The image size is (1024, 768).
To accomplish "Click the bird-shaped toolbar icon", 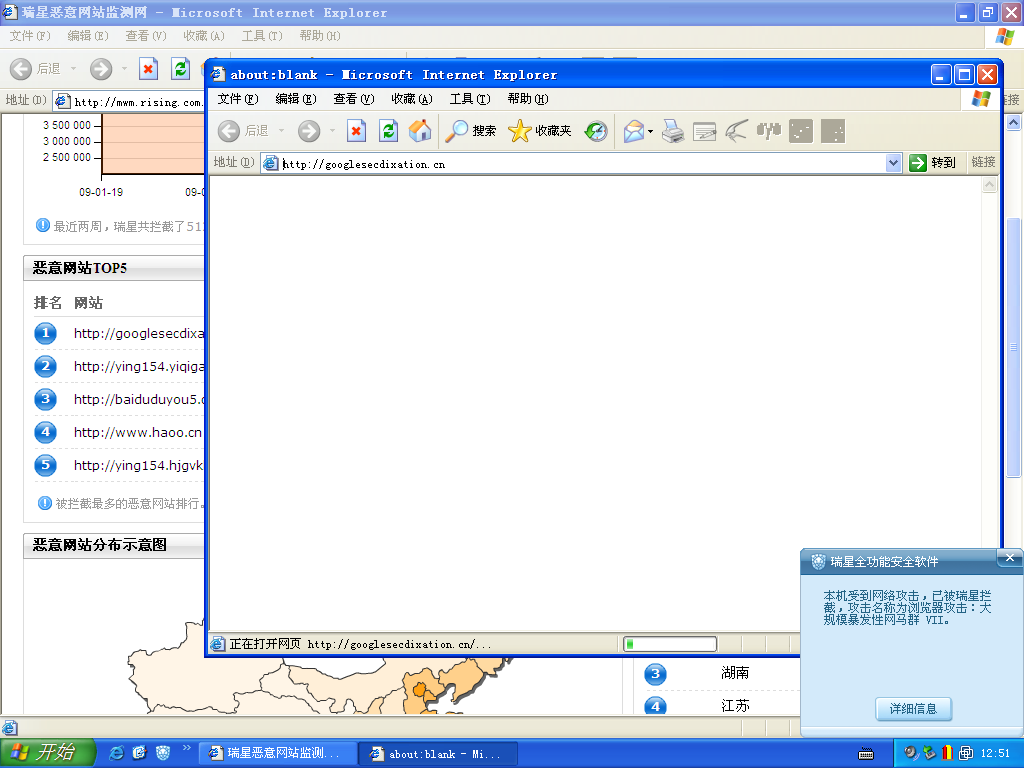I will (737, 131).
